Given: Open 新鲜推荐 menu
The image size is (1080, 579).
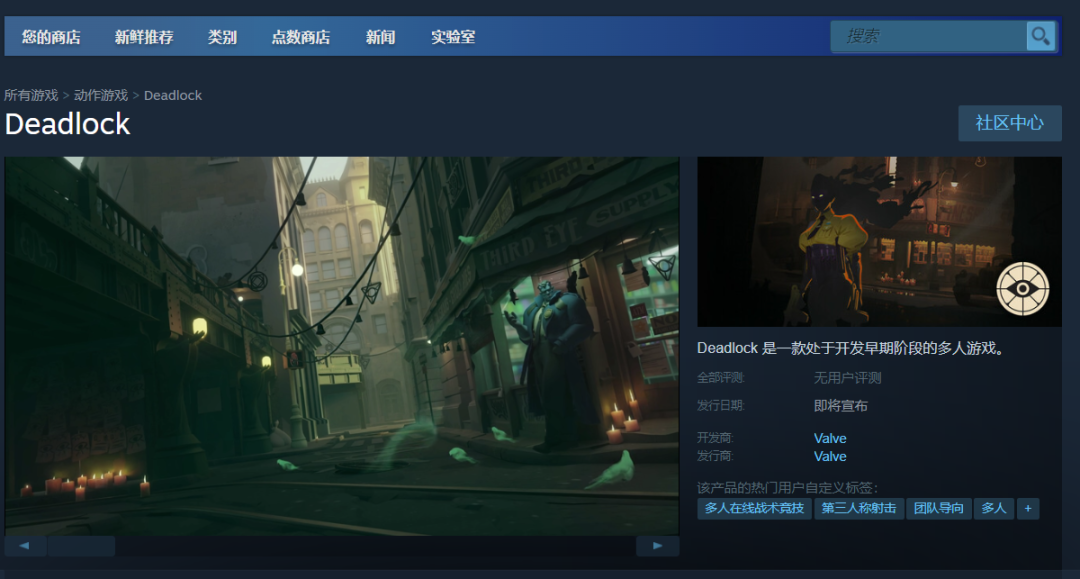Looking at the screenshot, I should [144, 37].
